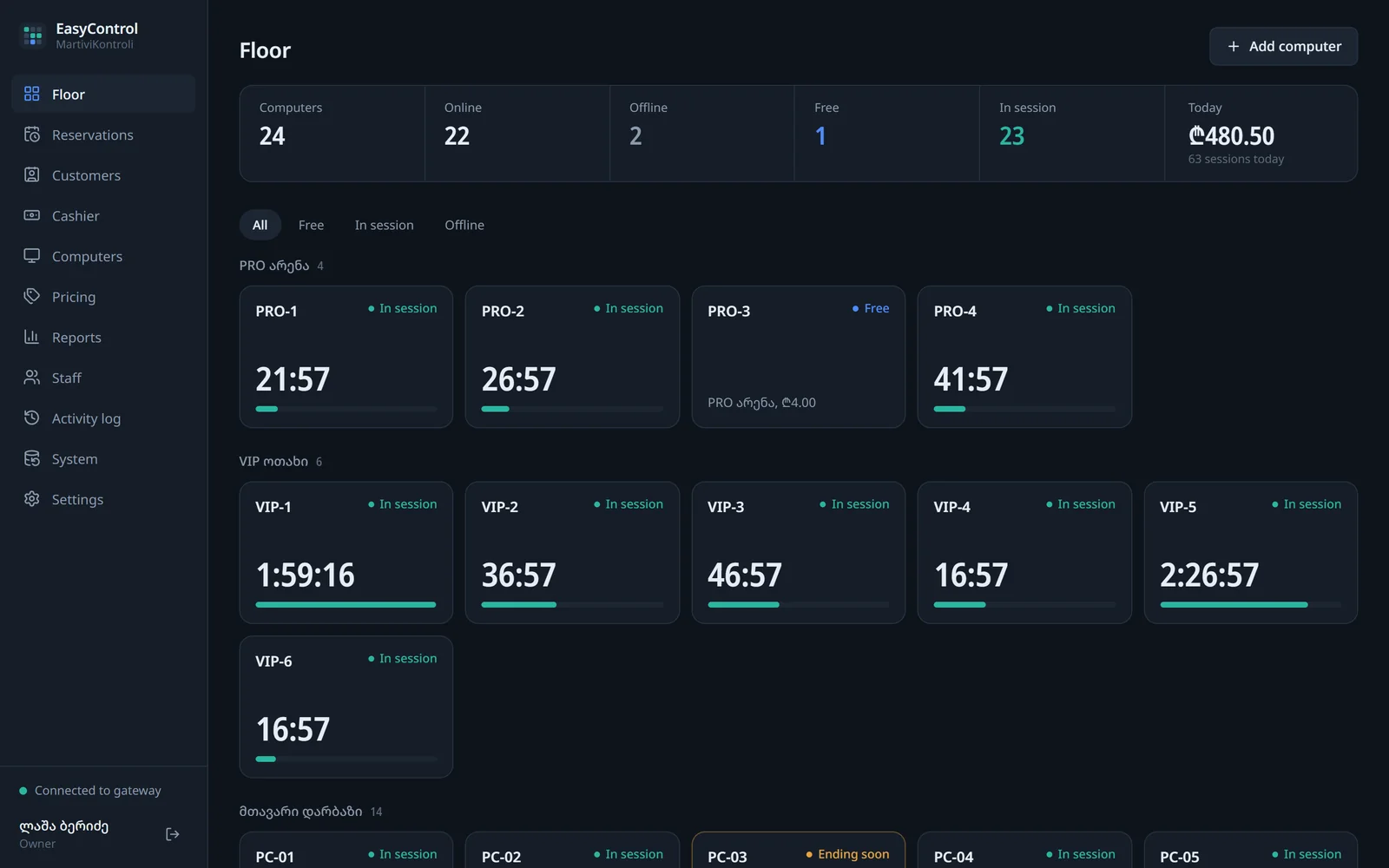Image resolution: width=1389 pixels, height=868 pixels.
Task: Open the Activity log page
Action: 103,418
